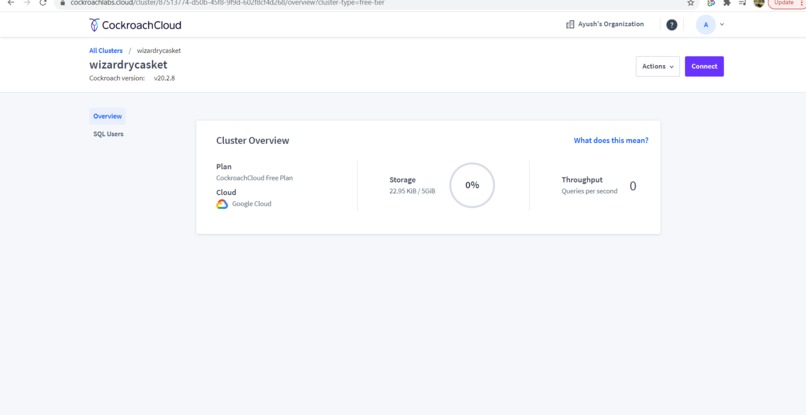Reload the page with the refresh icon
Image resolution: width=806 pixels, height=415 pixels.
click(43, 3)
